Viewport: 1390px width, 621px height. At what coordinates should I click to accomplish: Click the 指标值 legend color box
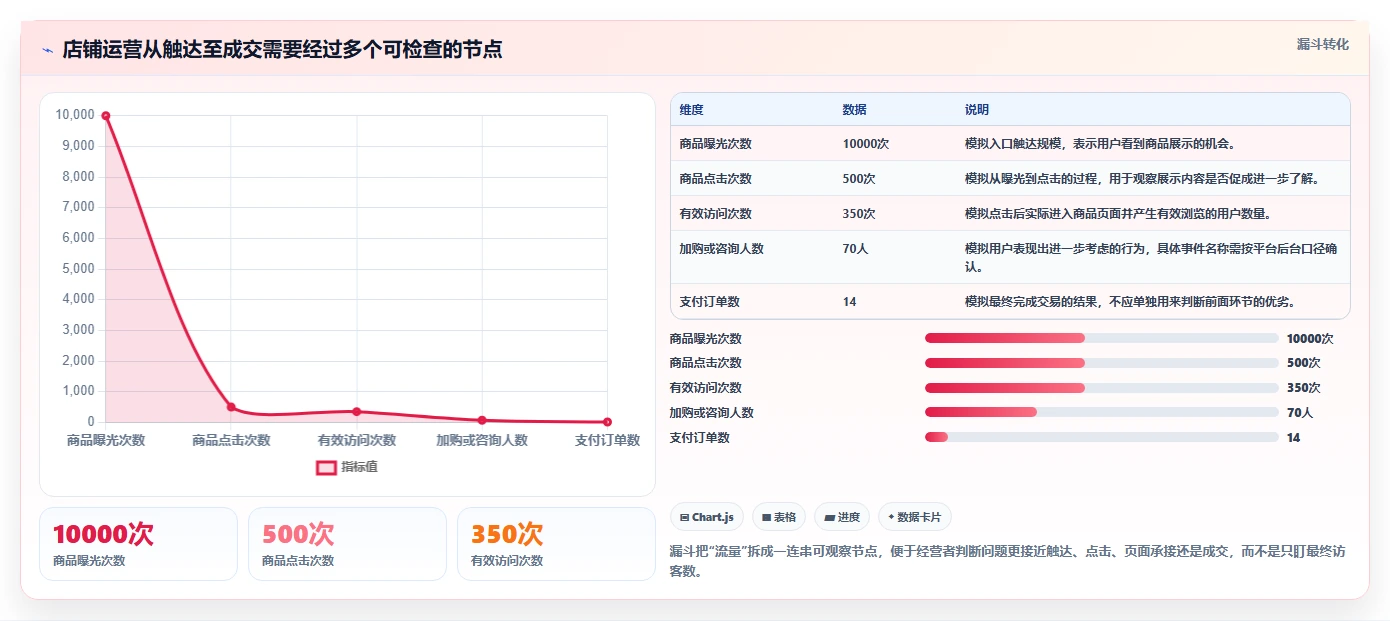point(326,467)
